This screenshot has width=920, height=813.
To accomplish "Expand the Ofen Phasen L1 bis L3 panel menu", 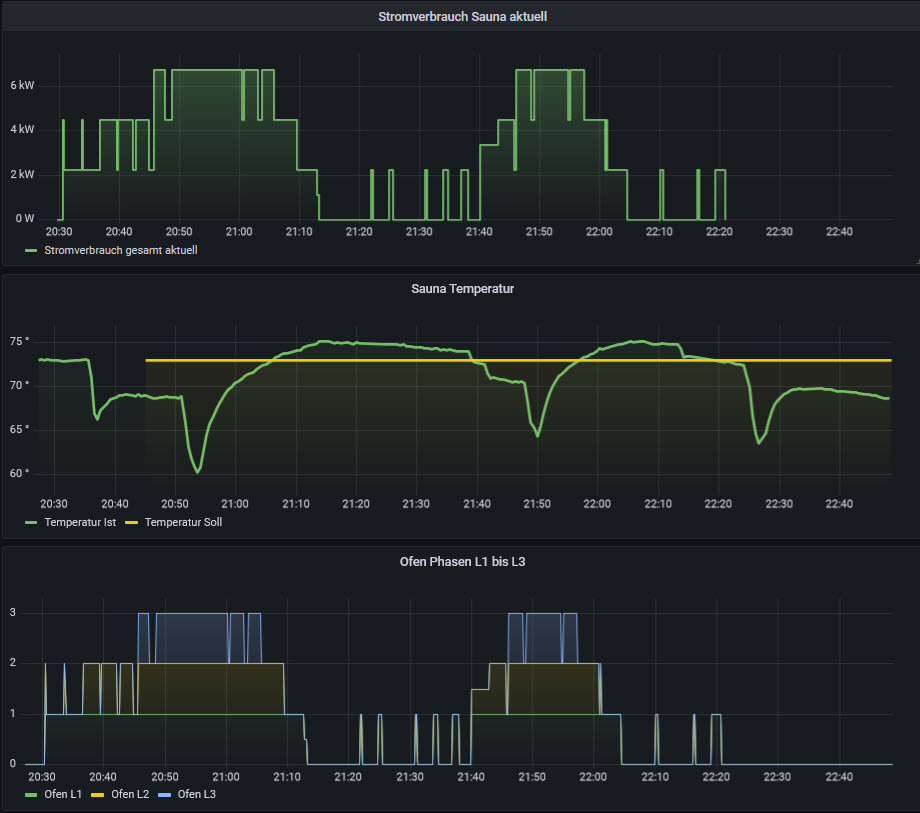I will coord(461,561).
